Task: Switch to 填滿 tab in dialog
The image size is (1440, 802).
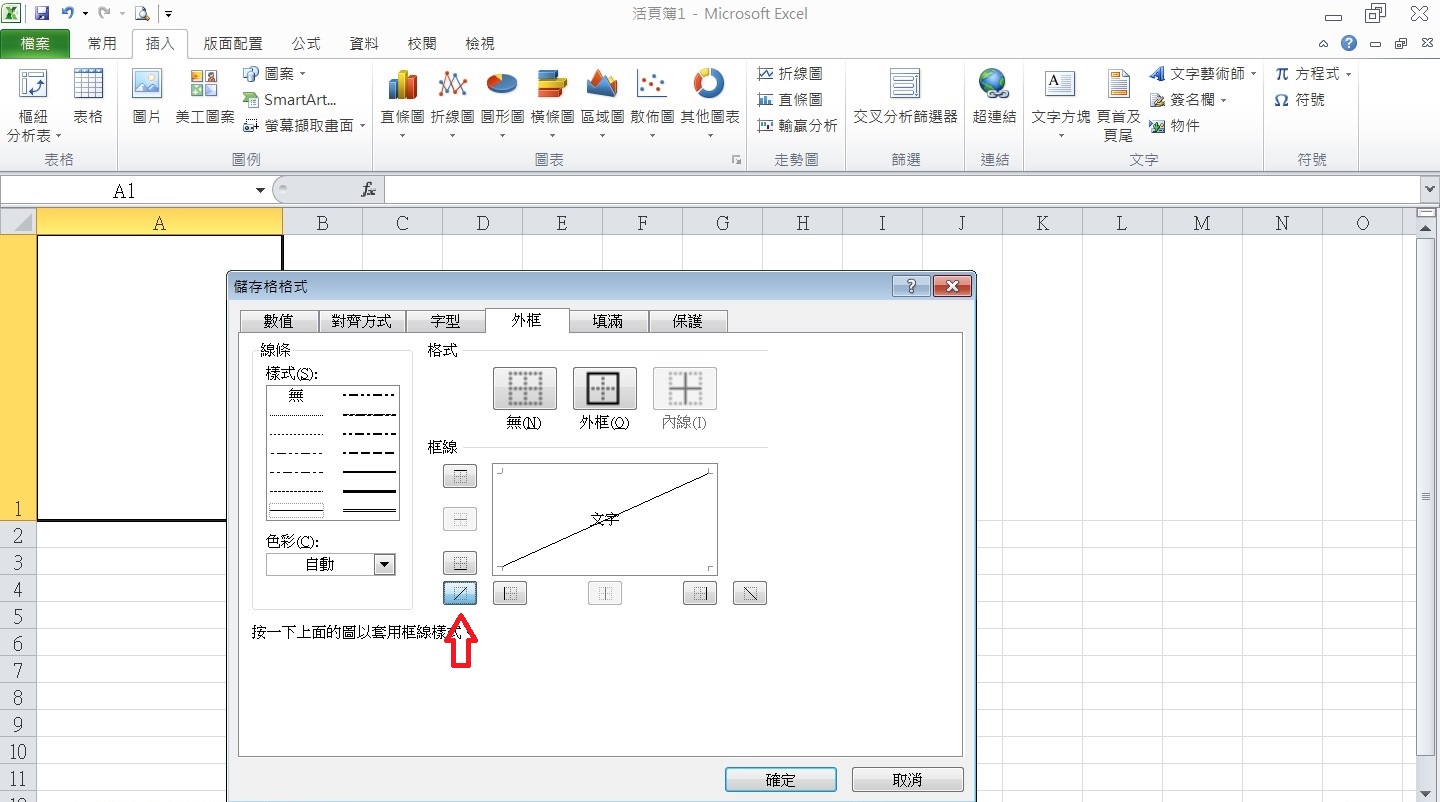Action: coord(608,321)
